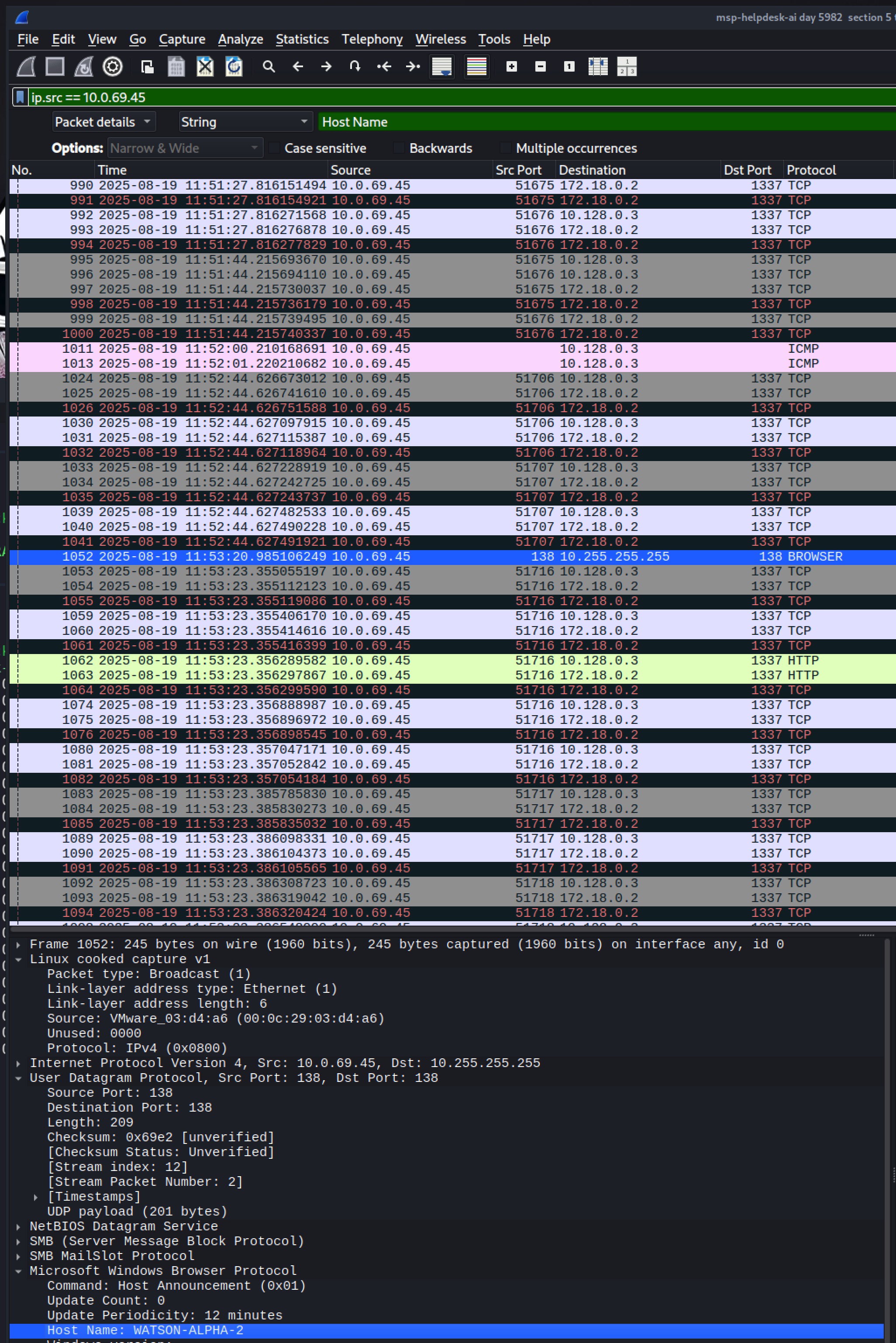Jump to the last packet icon
Viewport: 896px width, 1343px height.
(413, 67)
